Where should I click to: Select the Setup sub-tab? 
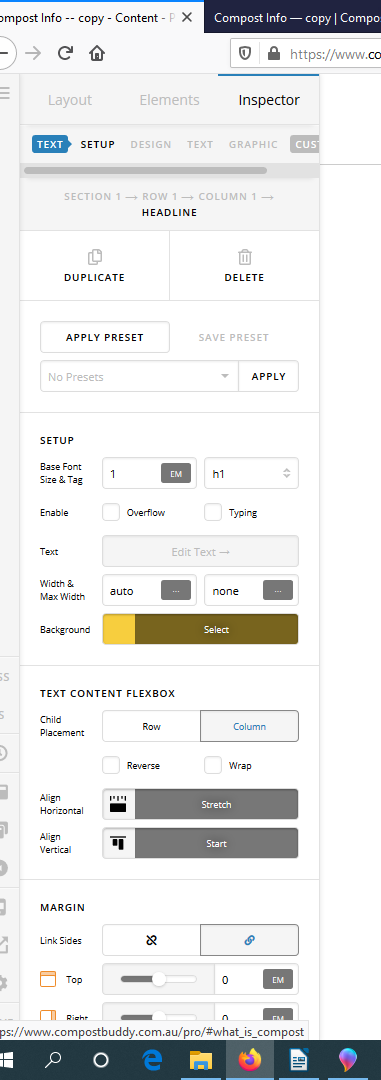coord(98,144)
